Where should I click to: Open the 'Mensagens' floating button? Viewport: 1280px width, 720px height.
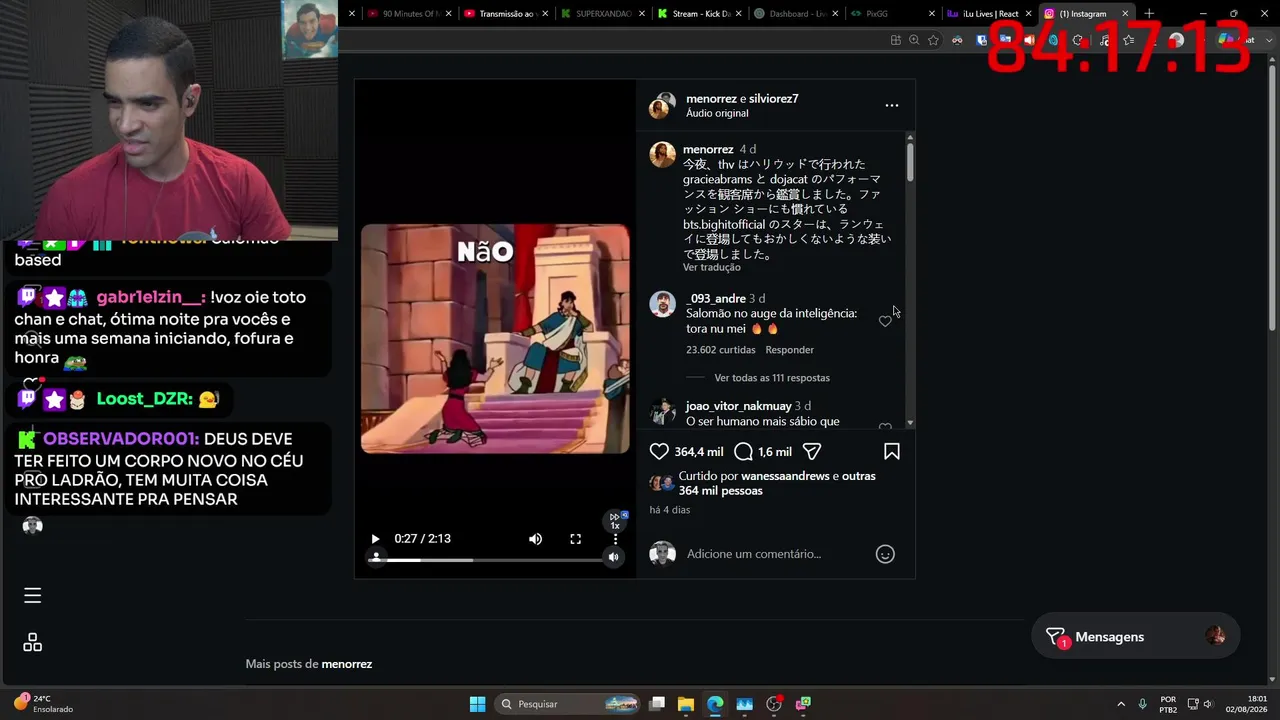[x=1136, y=637]
